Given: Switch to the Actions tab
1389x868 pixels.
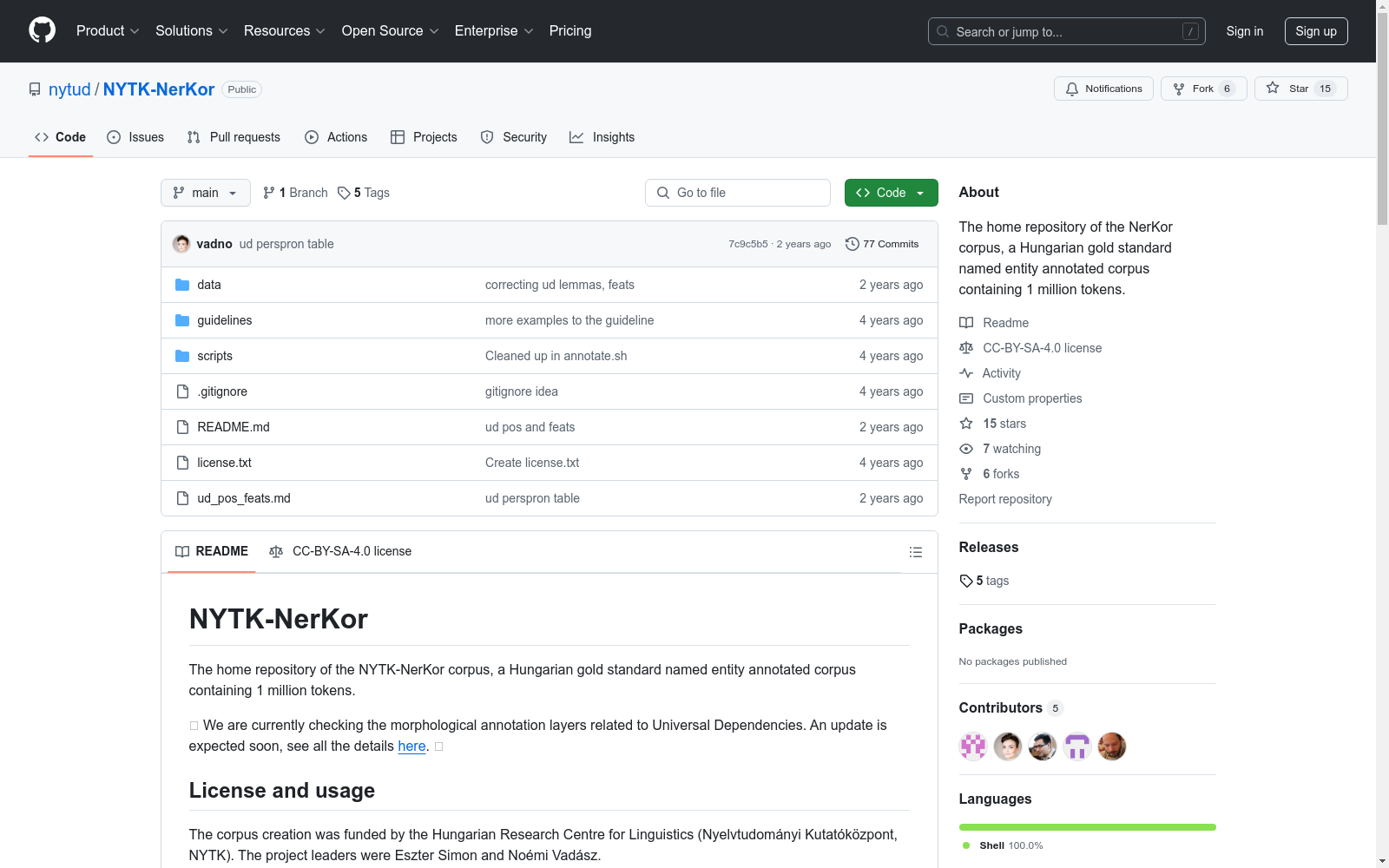Looking at the screenshot, I should (336, 137).
